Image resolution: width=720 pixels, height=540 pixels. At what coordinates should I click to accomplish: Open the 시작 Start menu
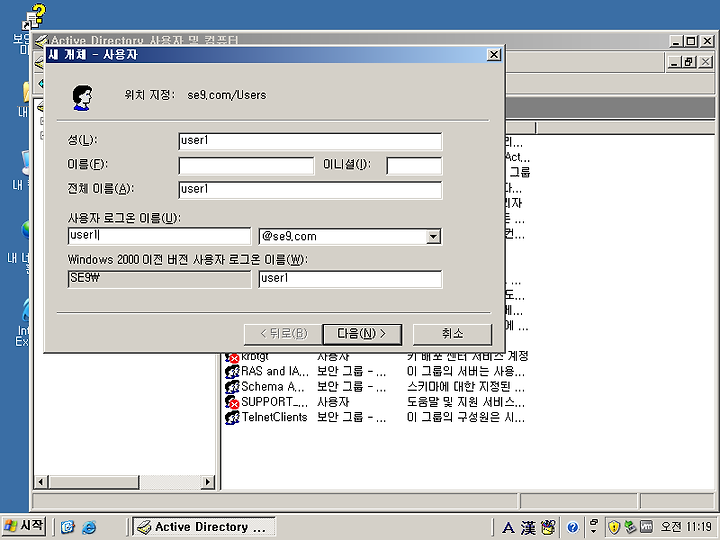tap(24, 526)
